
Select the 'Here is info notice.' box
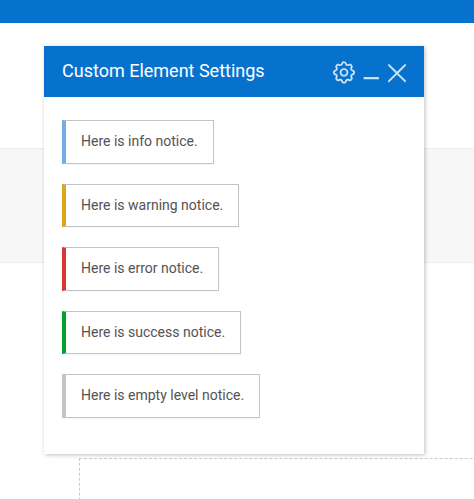point(138,142)
